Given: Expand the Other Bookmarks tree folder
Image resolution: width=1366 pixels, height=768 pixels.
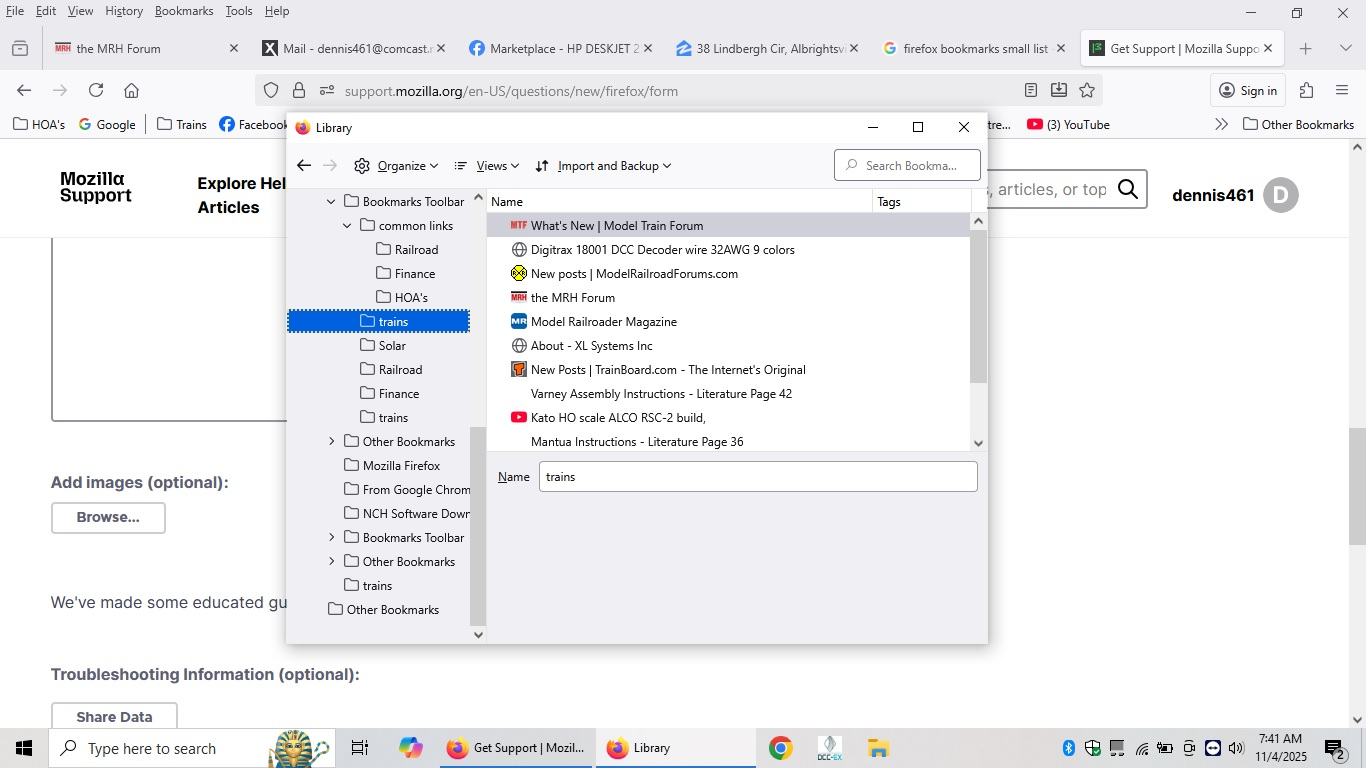Looking at the screenshot, I should pyautogui.click(x=332, y=442).
